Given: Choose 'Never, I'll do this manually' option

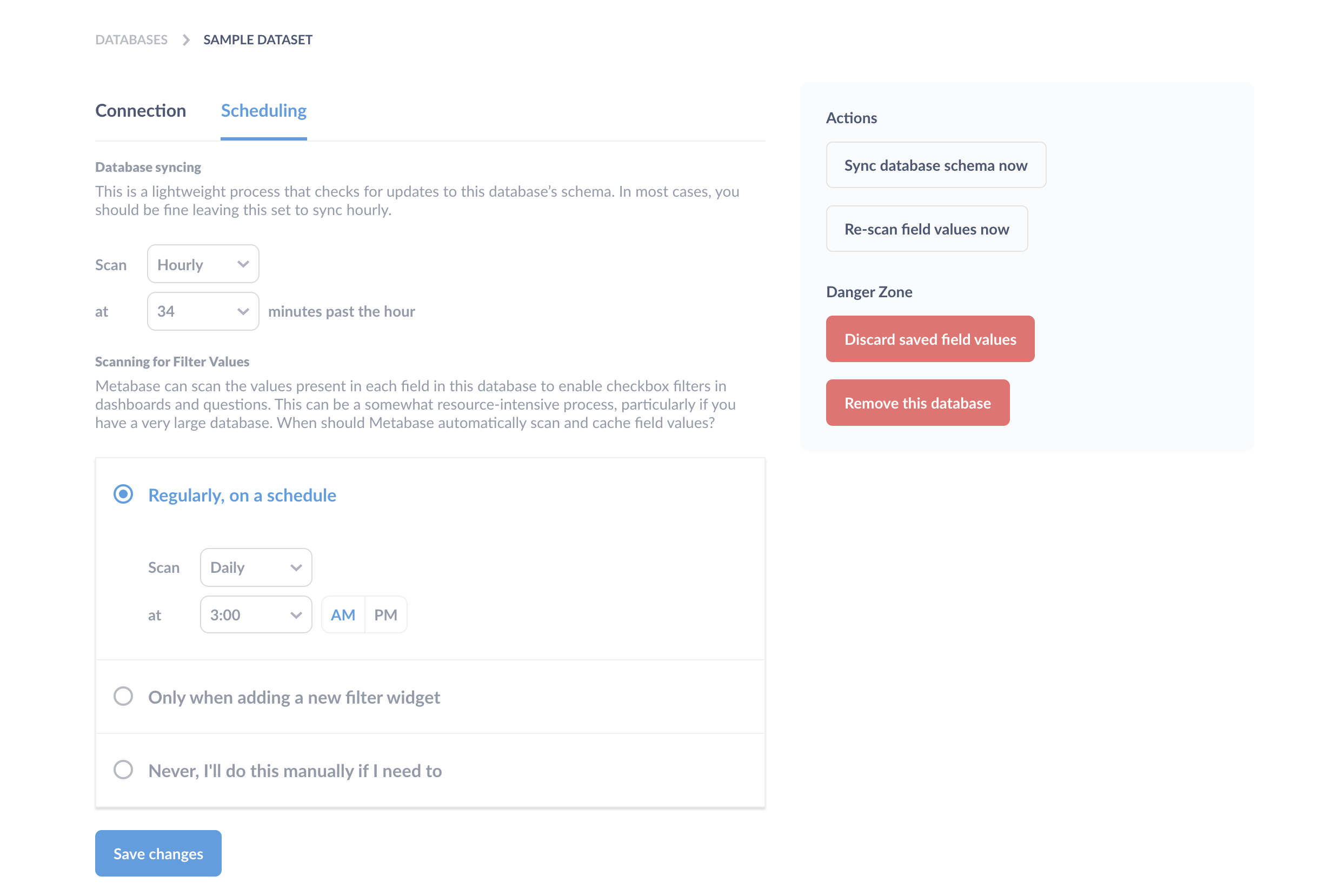Looking at the screenshot, I should click(x=123, y=769).
